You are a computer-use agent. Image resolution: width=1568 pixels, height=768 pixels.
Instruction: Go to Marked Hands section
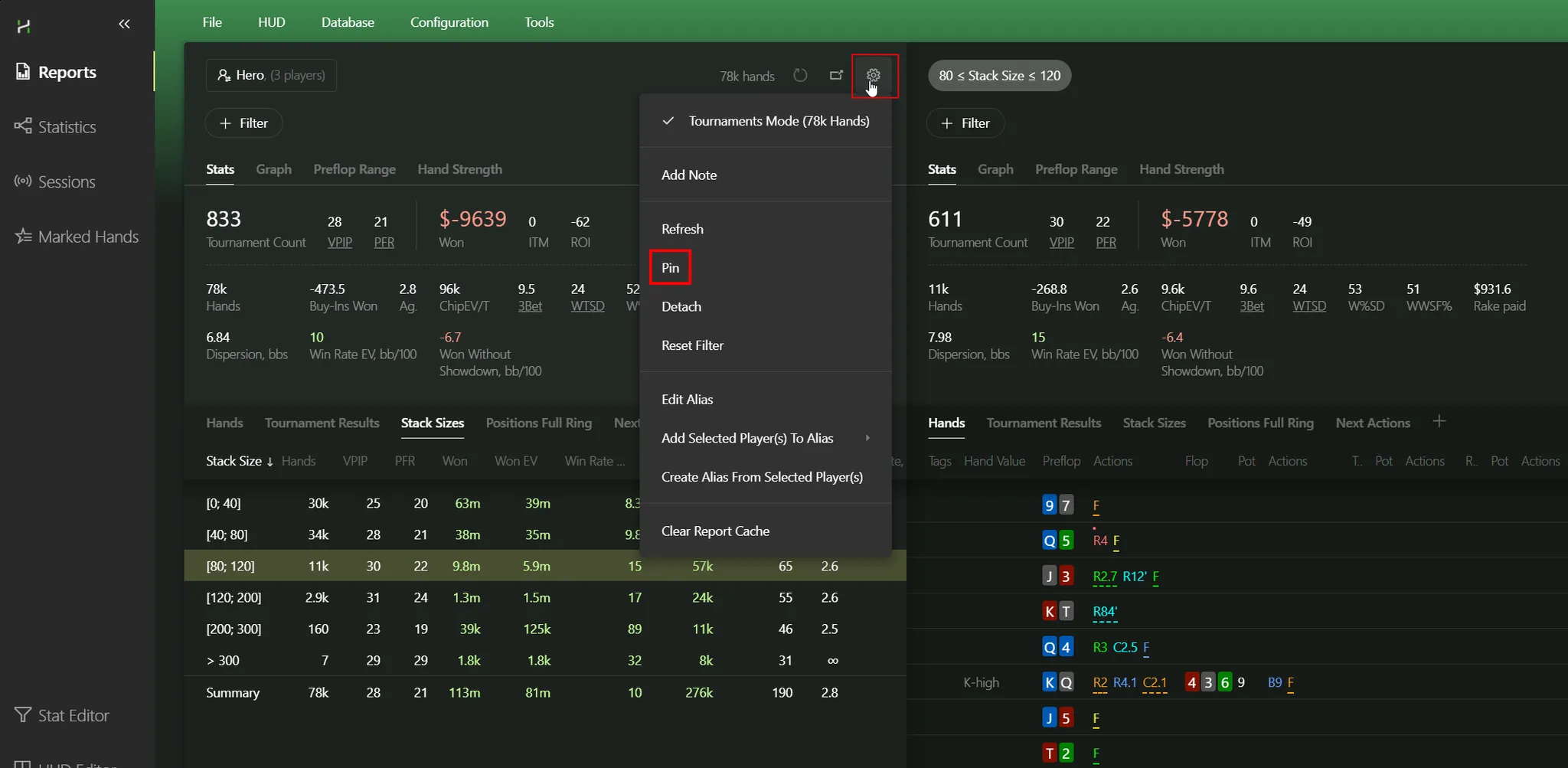point(87,237)
